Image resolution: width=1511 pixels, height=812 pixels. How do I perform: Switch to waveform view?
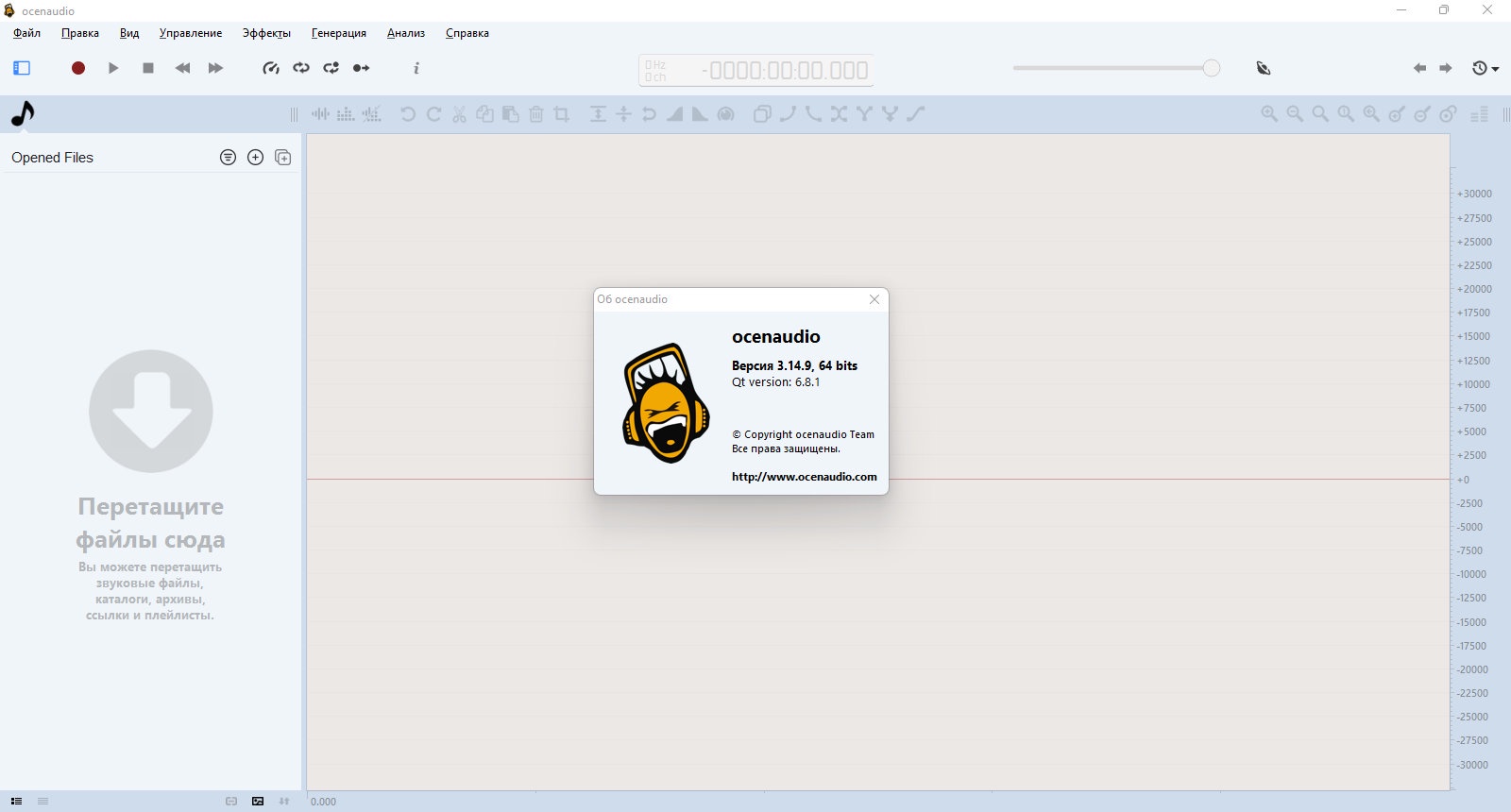pyautogui.click(x=321, y=114)
